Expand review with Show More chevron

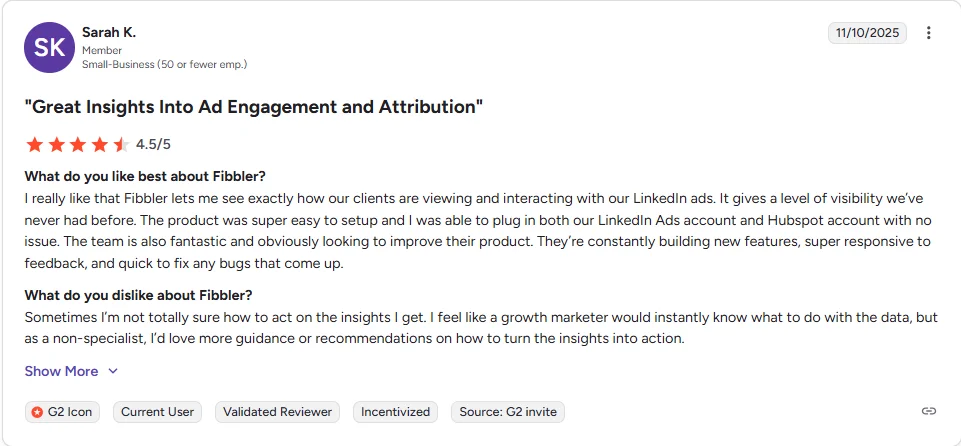point(113,371)
